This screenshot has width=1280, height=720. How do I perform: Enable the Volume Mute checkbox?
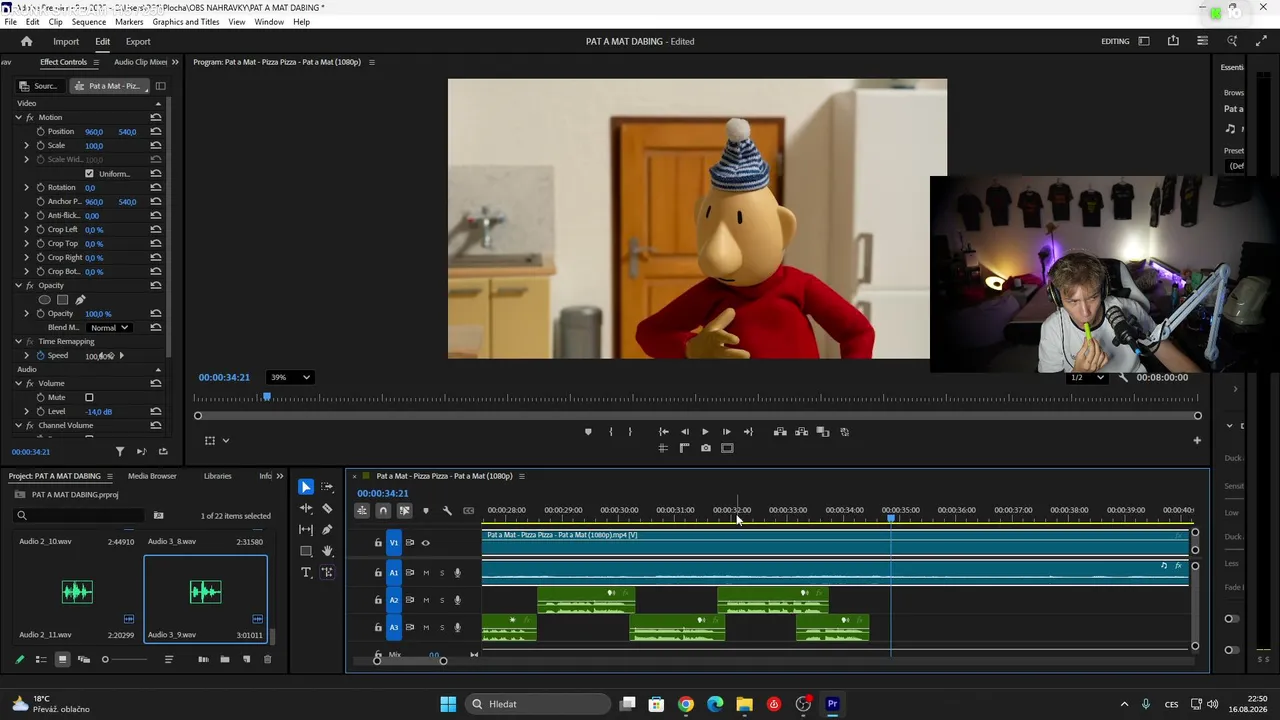click(89, 398)
